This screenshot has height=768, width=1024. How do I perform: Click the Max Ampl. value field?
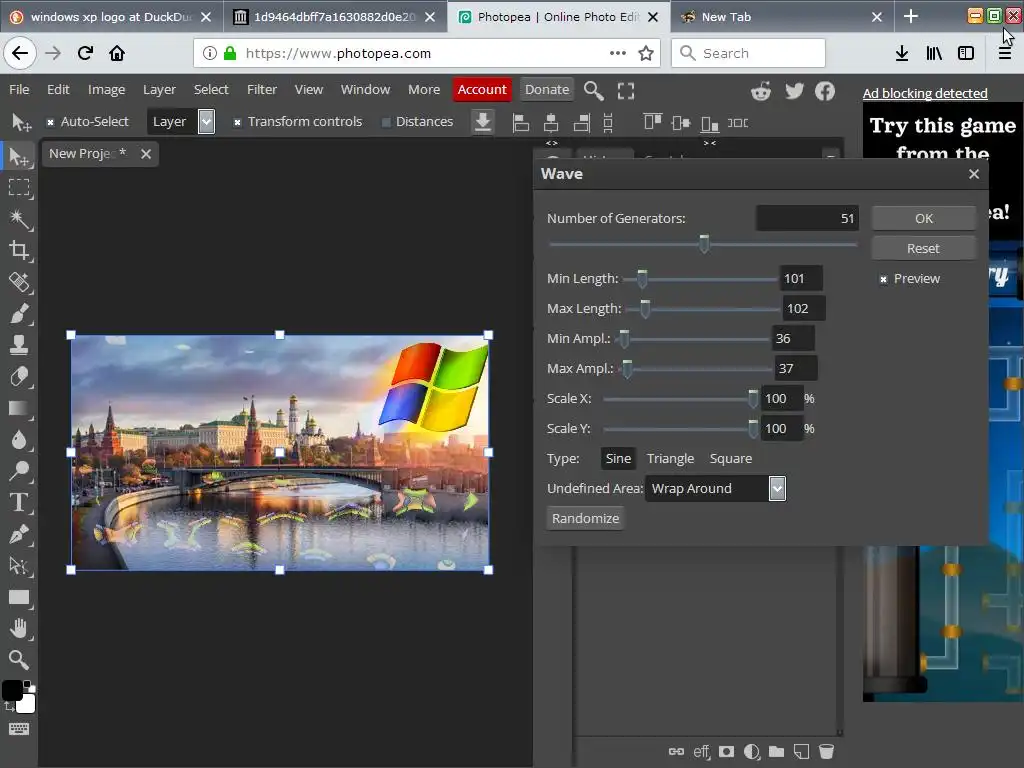[795, 369]
